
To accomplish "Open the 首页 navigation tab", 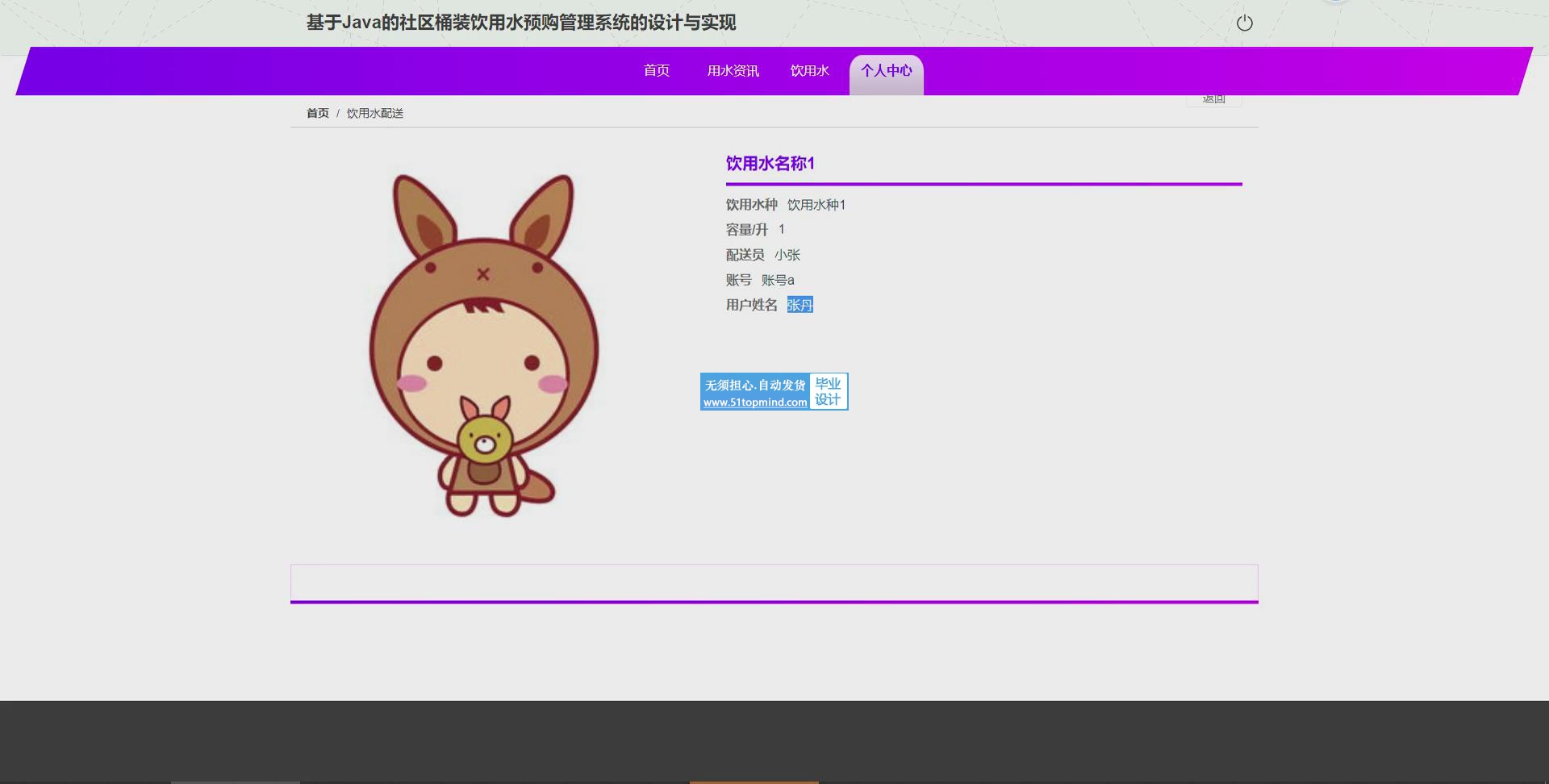I will click(x=656, y=71).
